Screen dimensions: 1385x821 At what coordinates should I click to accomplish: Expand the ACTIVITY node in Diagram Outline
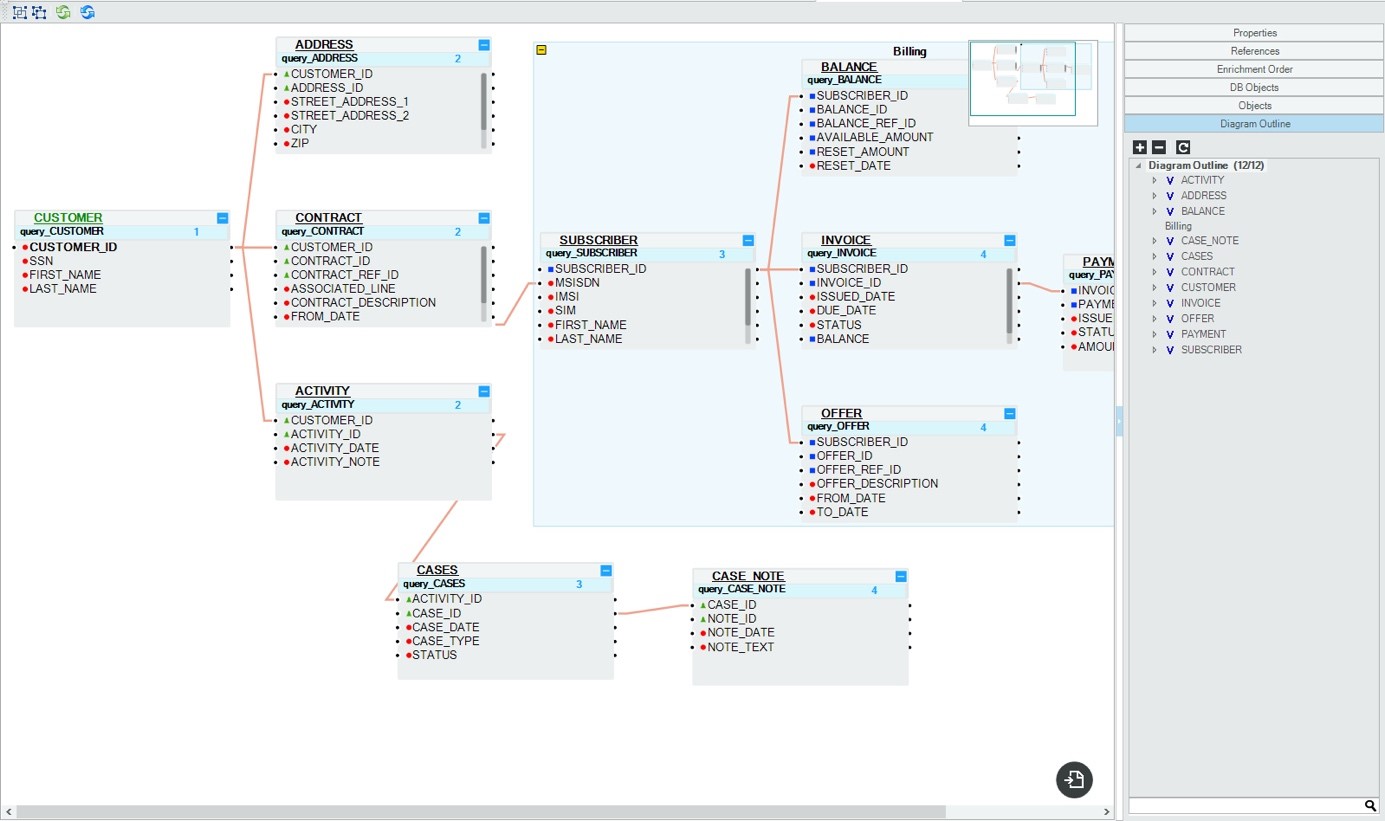[x=1154, y=181]
